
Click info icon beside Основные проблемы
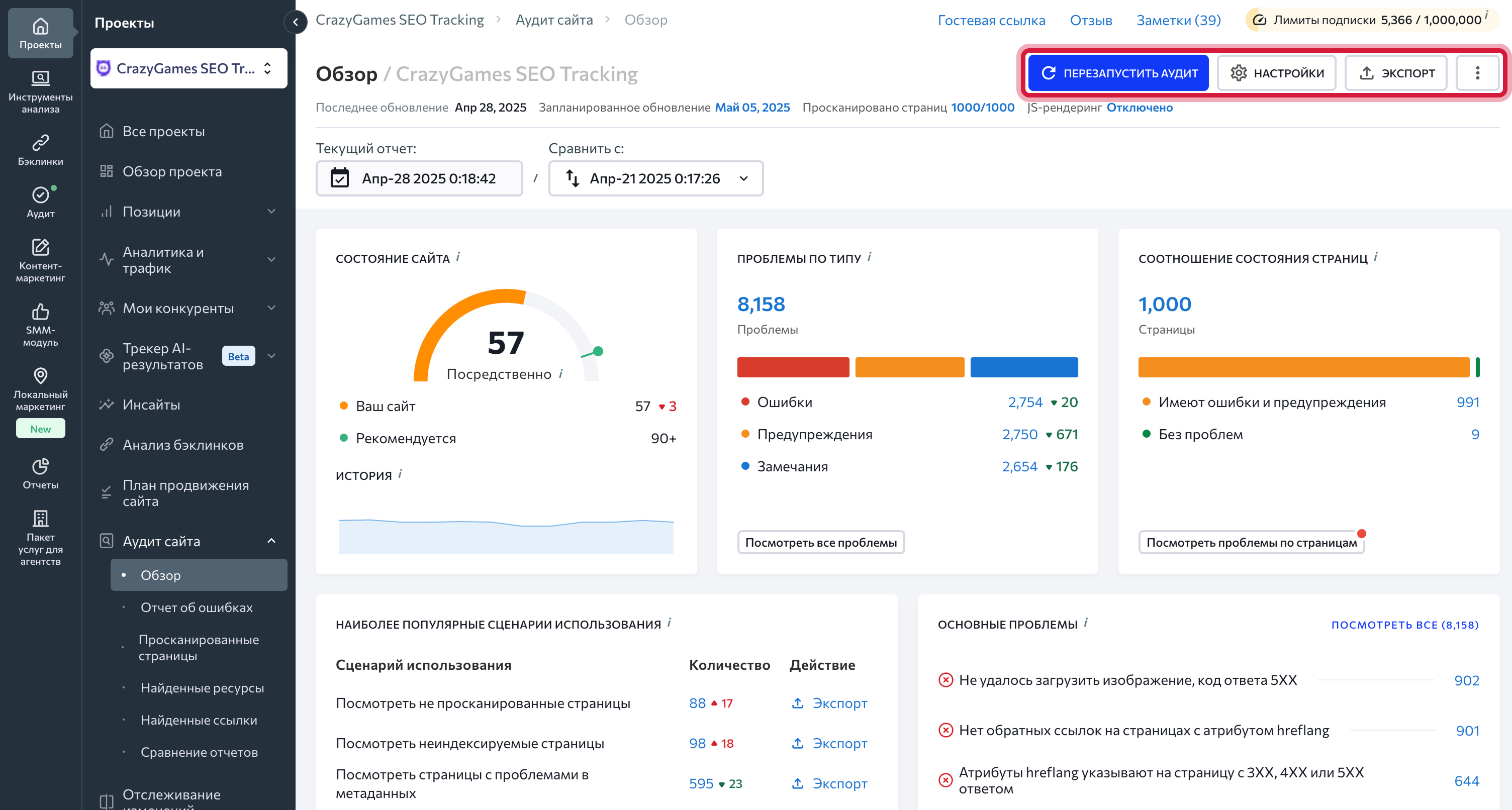coord(1086,623)
